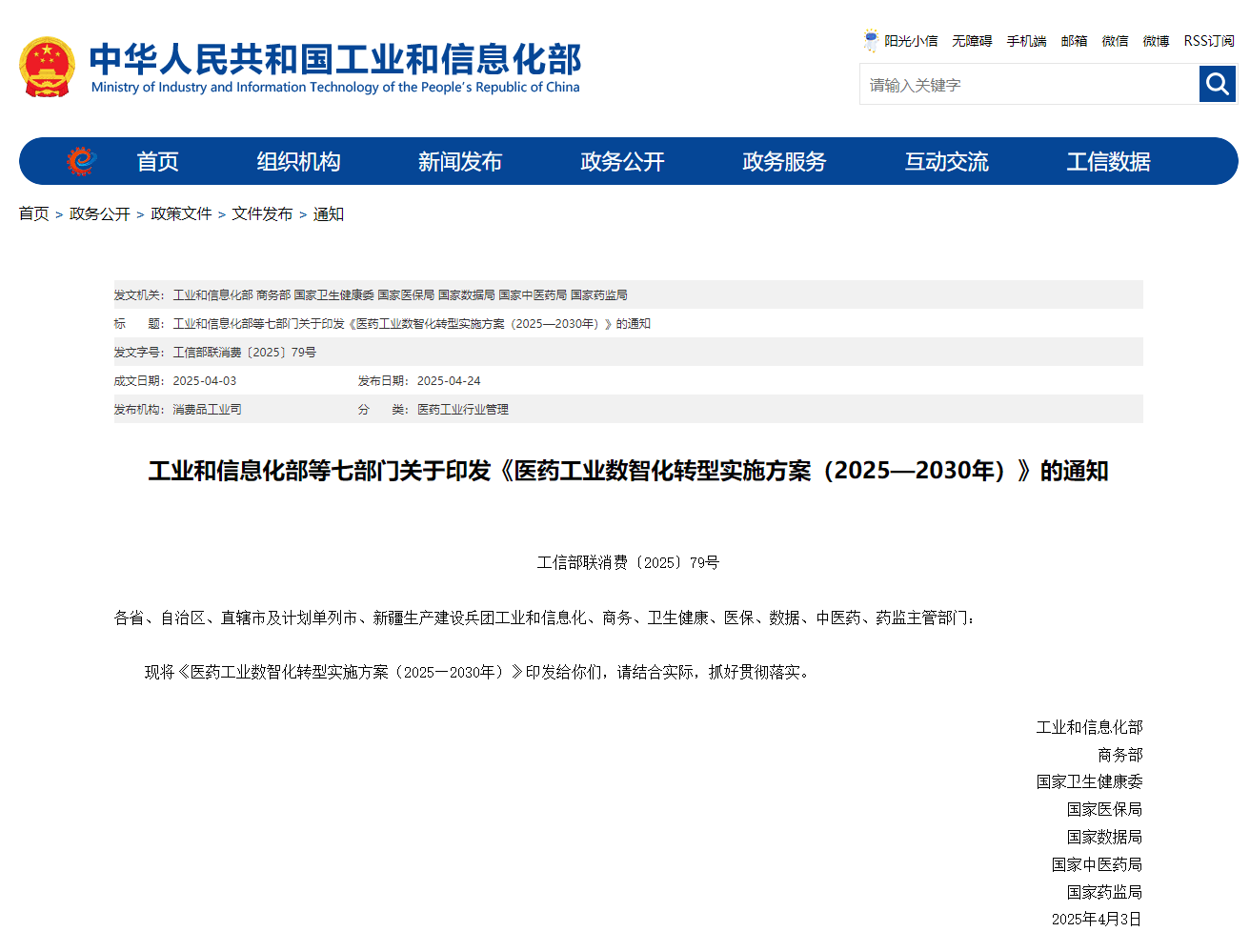1250x952 pixels.
Task: Select the 工信数据 navigation item
Action: (1108, 162)
